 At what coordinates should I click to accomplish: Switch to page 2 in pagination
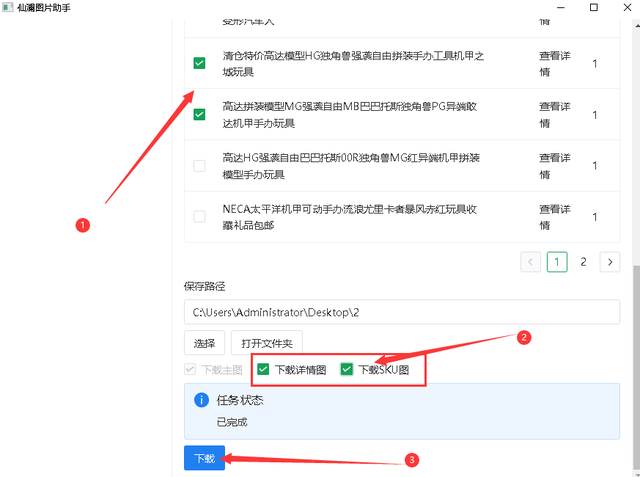click(x=583, y=262)
